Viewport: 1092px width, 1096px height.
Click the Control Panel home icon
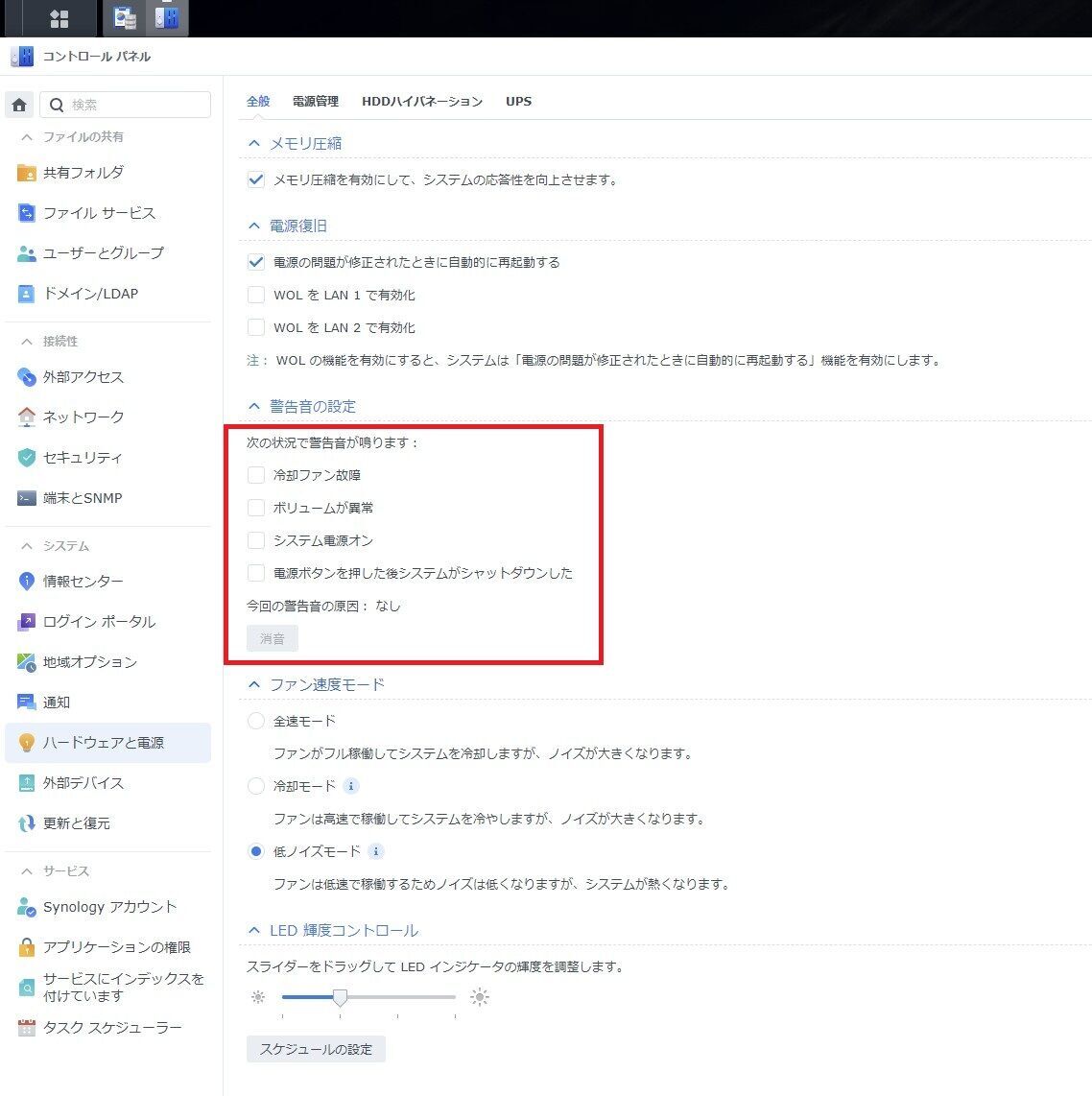[19, 105]
